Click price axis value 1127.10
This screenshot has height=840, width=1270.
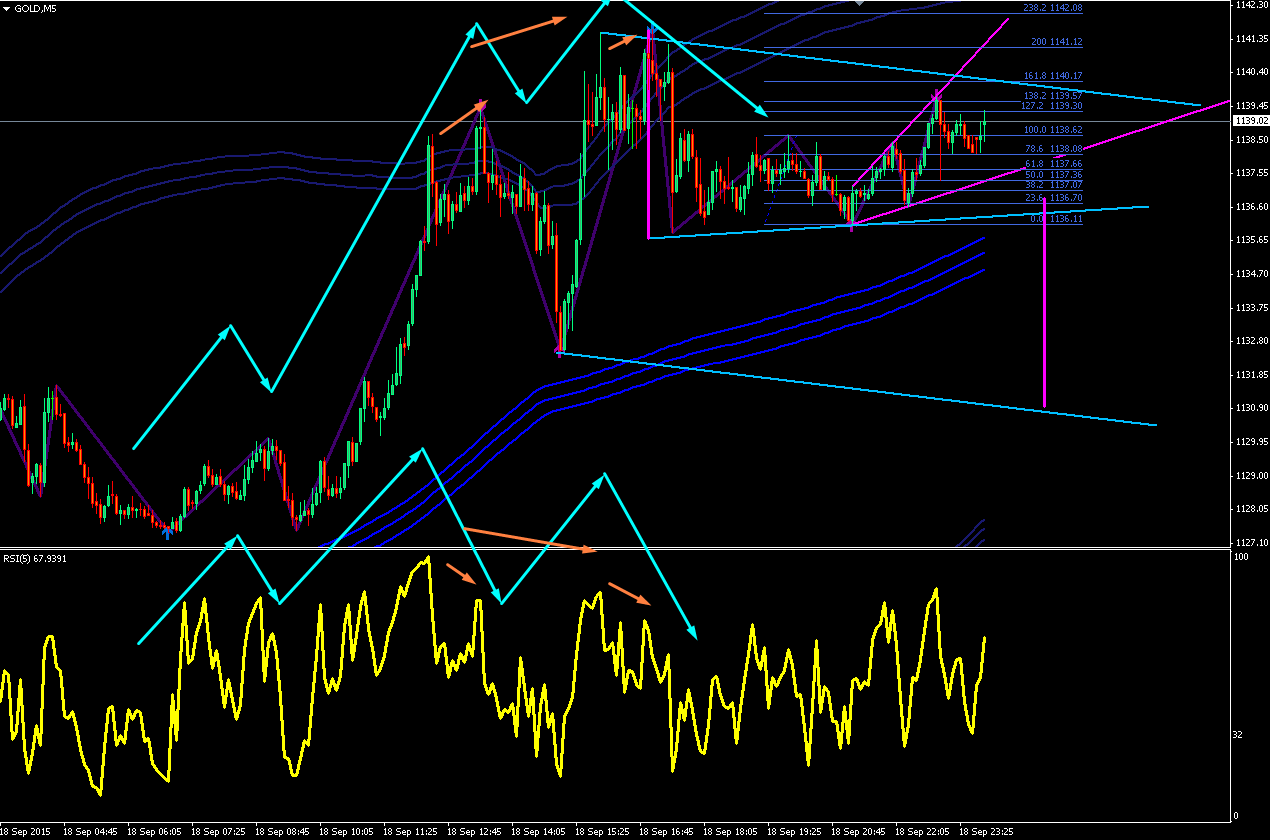tap(1250, 542)
